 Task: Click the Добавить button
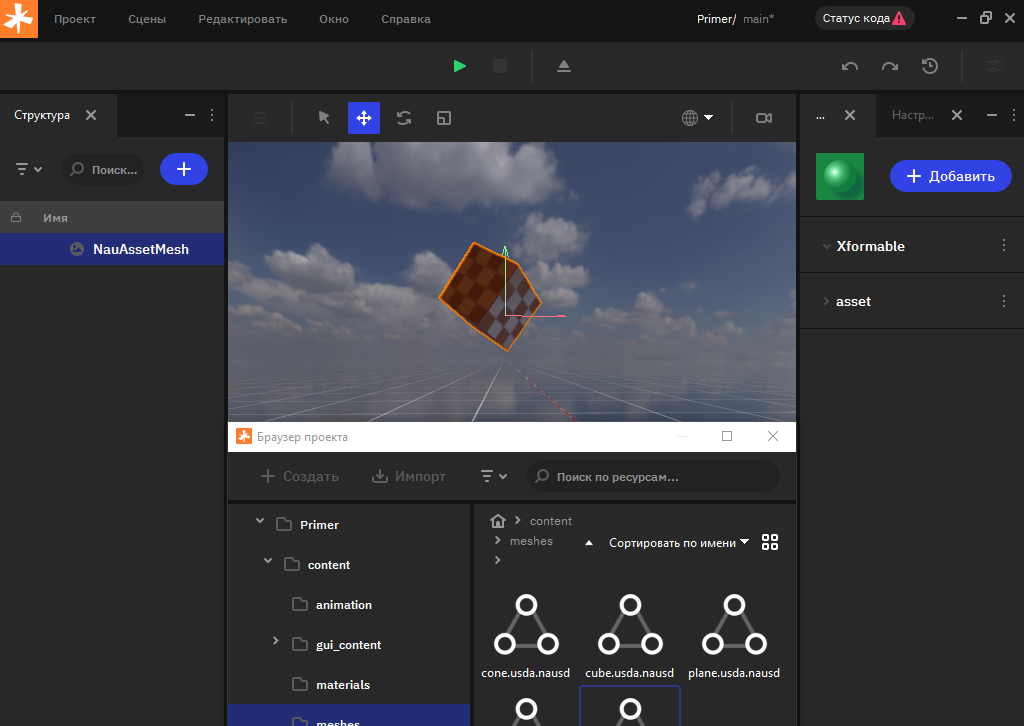[x=951, y=176]
